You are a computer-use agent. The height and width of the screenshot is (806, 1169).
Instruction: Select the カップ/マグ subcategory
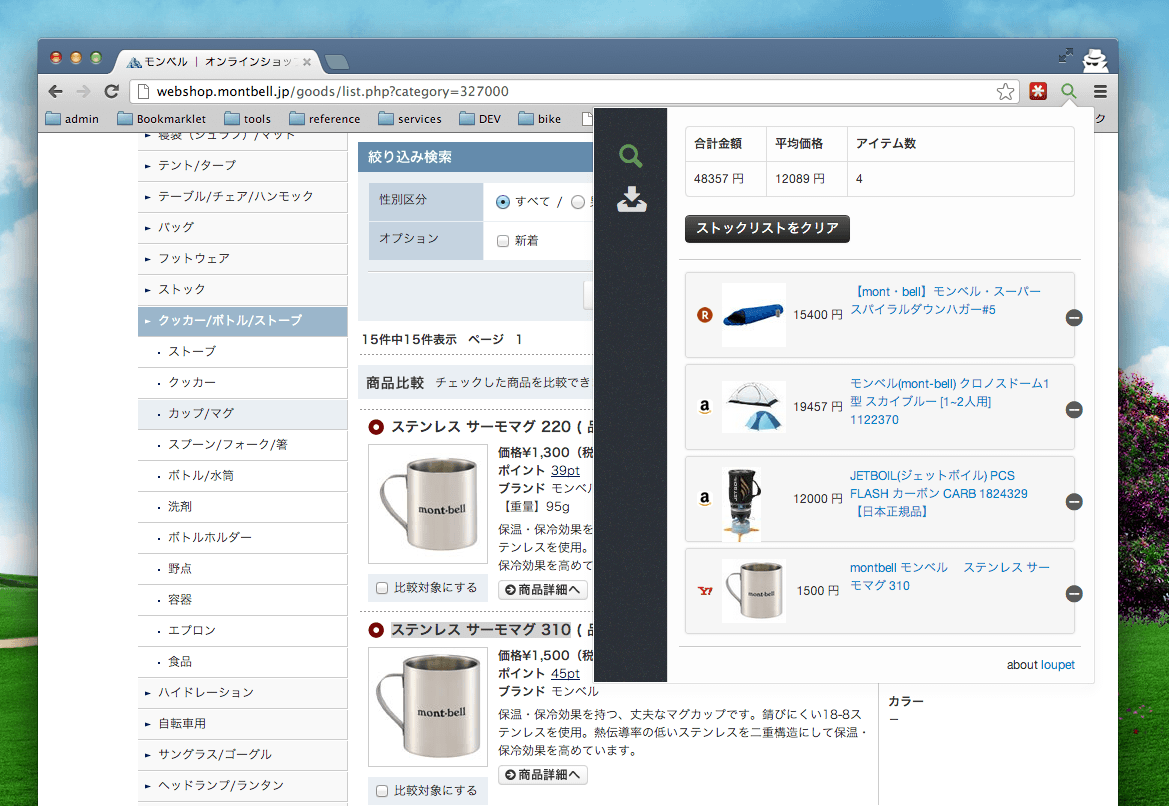243,414
